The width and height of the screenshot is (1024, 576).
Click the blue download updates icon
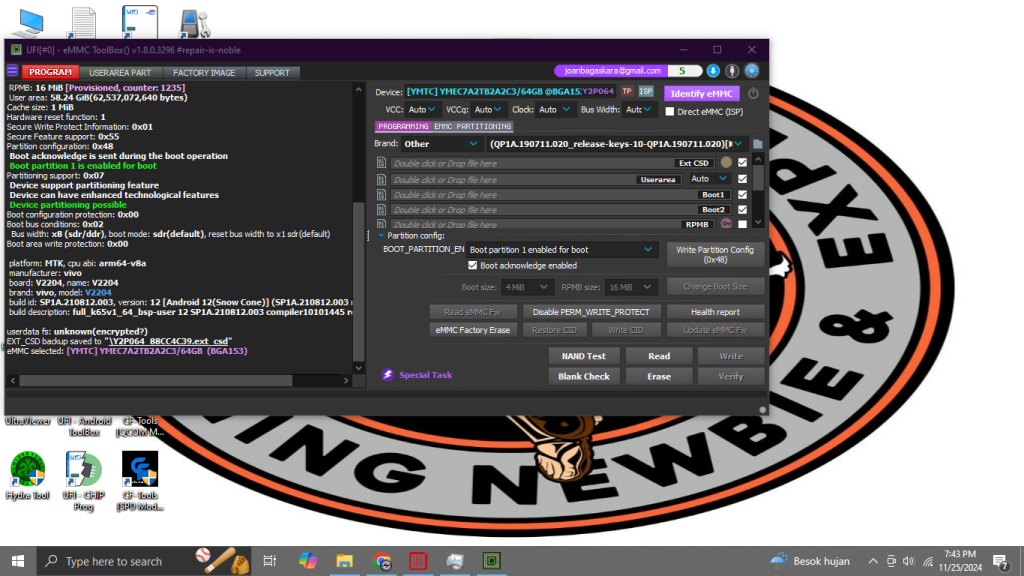coord(713,71)
